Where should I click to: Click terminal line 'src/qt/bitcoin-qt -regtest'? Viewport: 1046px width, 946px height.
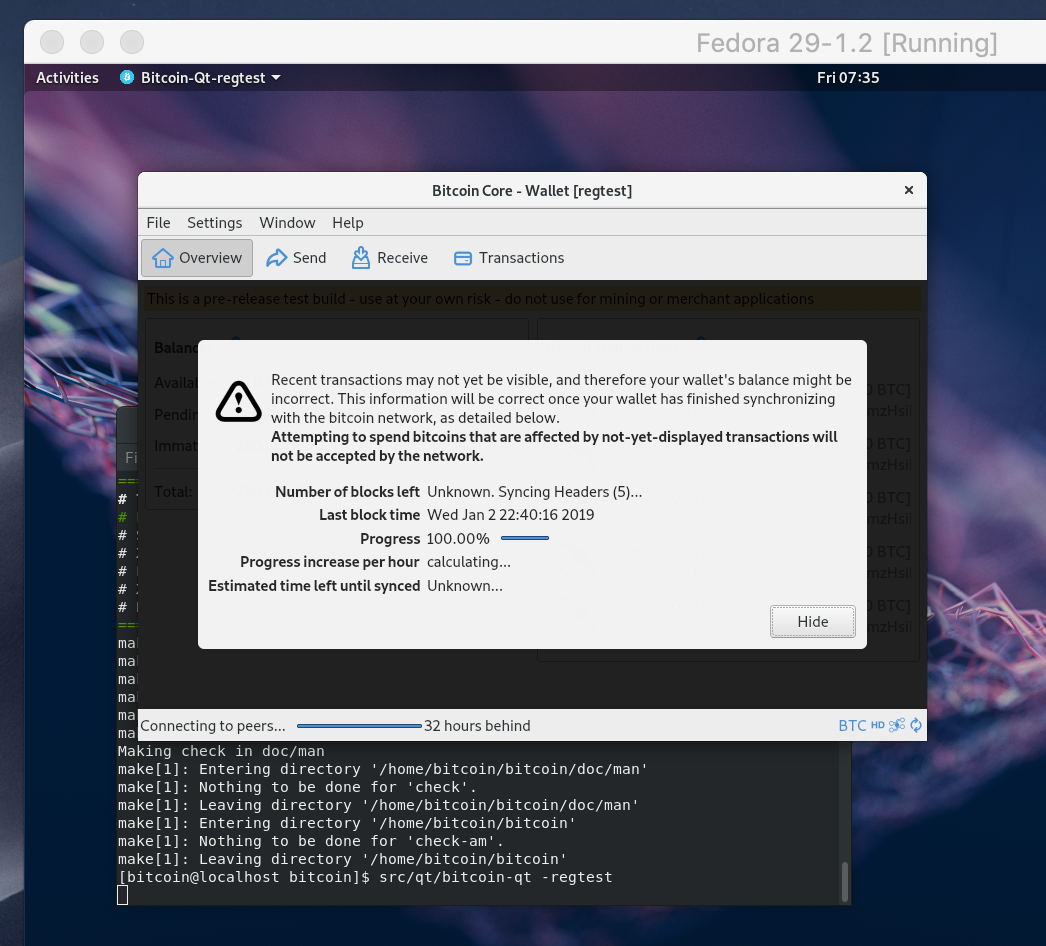point(496,877)
